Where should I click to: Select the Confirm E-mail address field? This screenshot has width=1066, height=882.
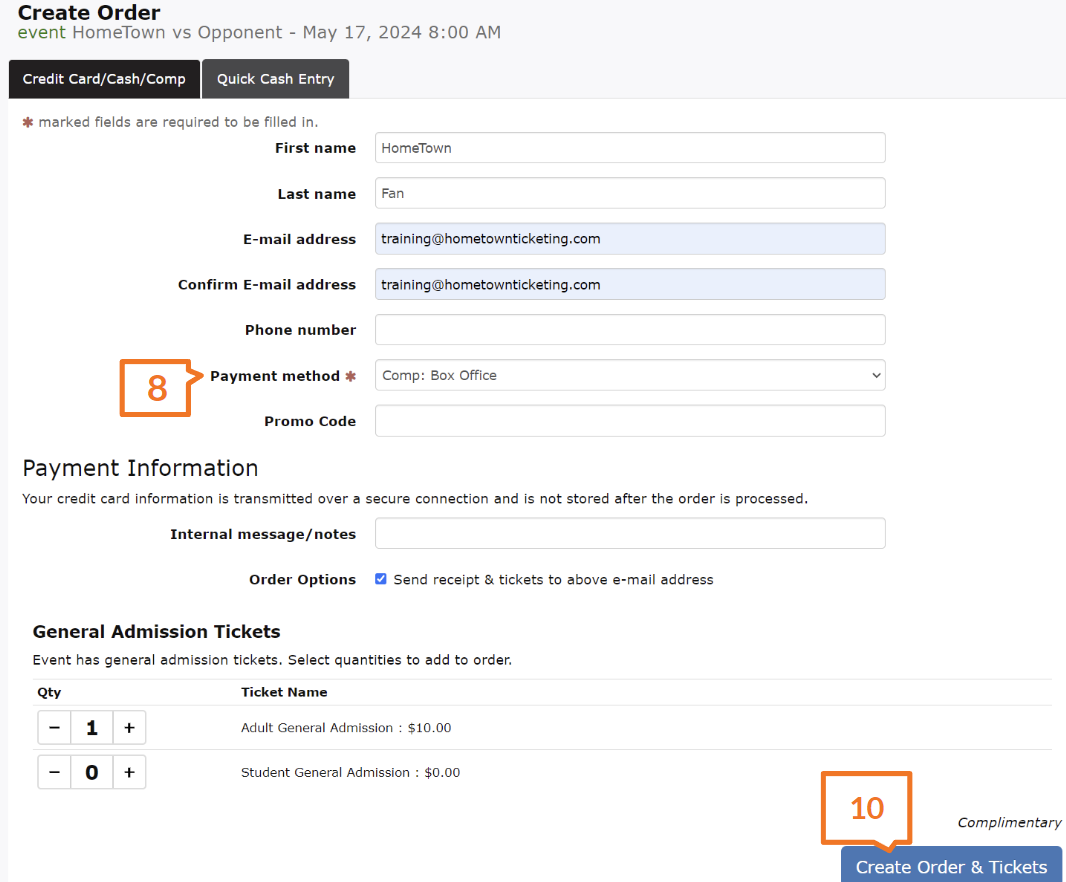(630, 284)
